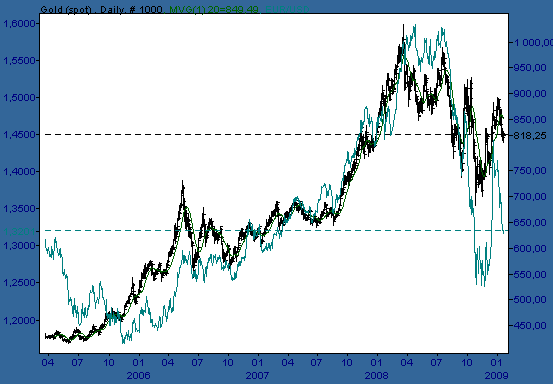The width and height of the screenshot is (553, 384).
Task: Select the 1,6000 left axis label
Action: point(19,24)
